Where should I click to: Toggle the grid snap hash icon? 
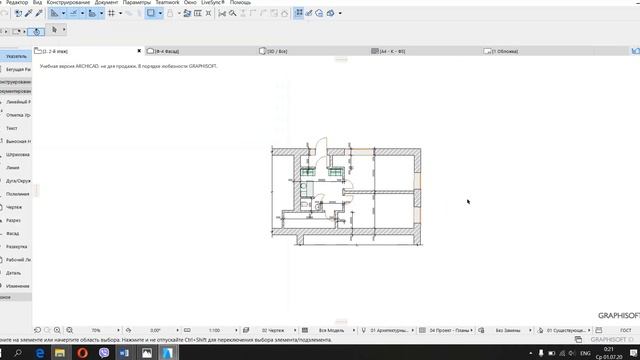click(111, 13)
